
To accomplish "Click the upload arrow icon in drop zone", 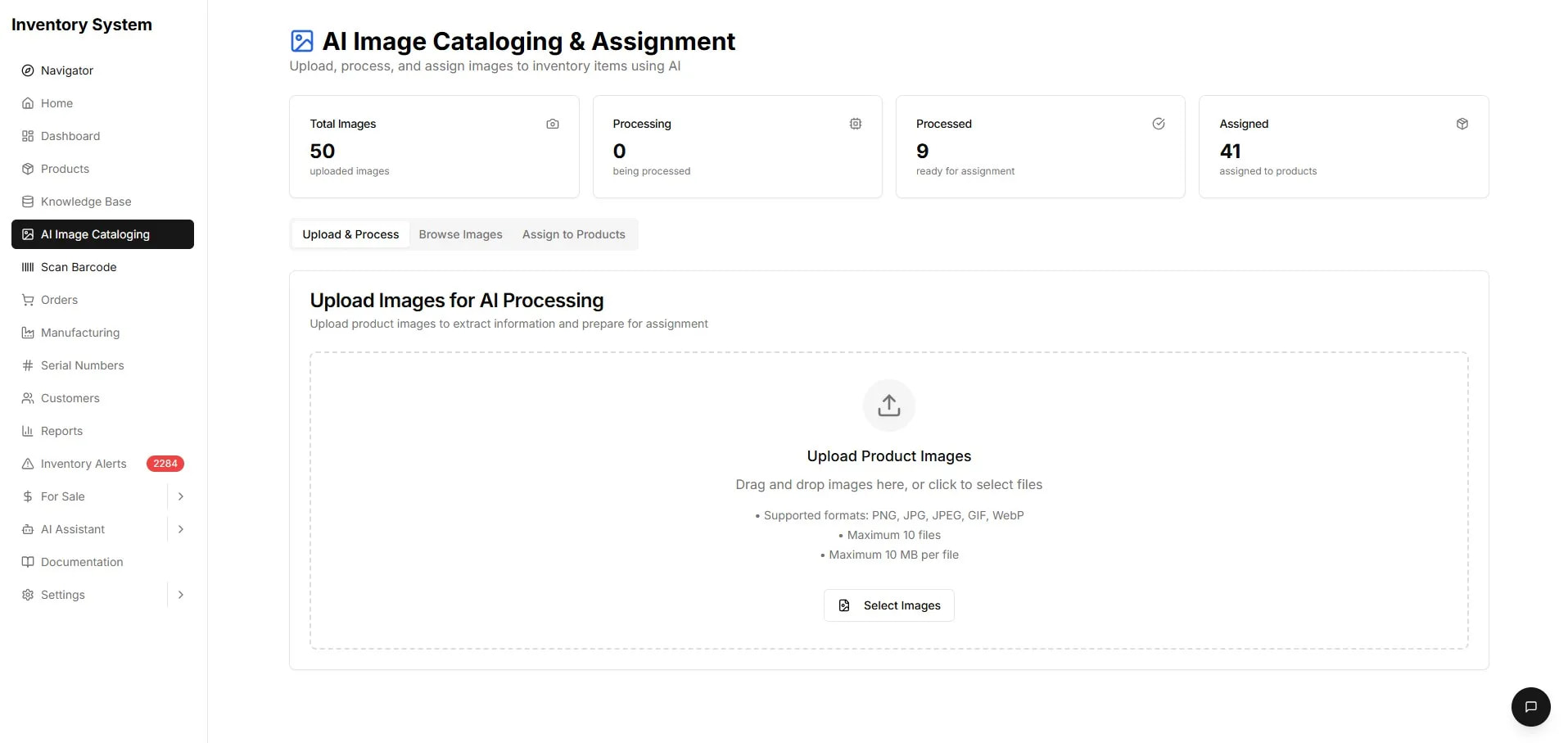I will [x=889, y=405].
